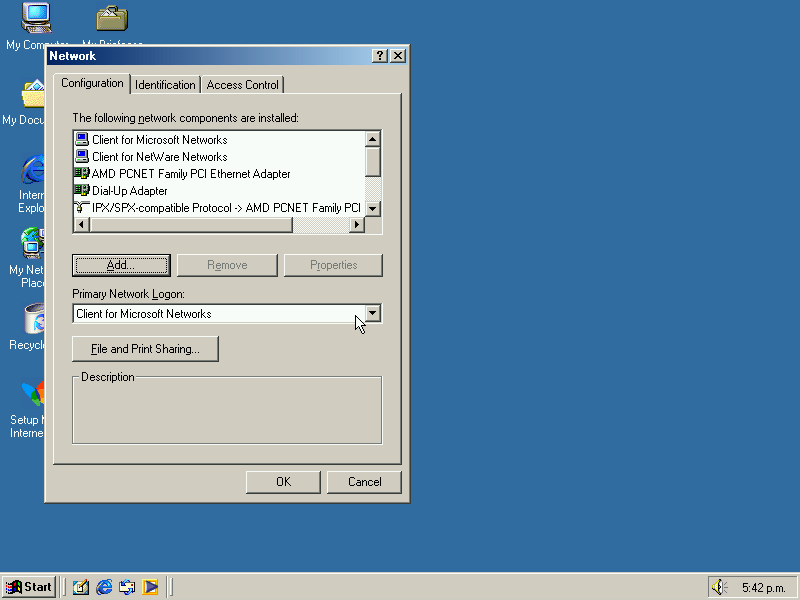Open the Start menu

tap(29, 587)
